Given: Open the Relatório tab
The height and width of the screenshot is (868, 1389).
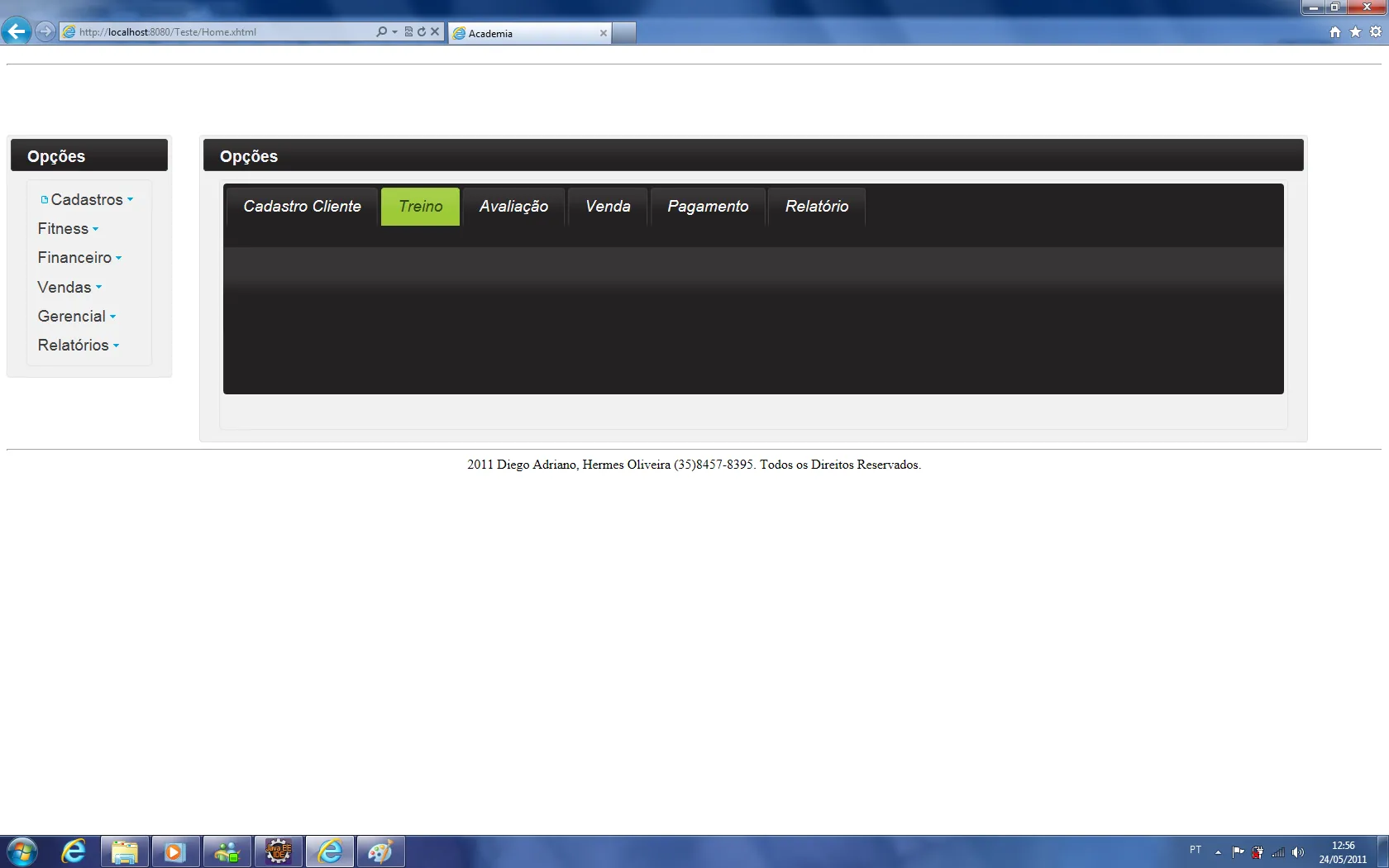Looking at the screenshot, I should pyautogui.click(x=817, y=207).
